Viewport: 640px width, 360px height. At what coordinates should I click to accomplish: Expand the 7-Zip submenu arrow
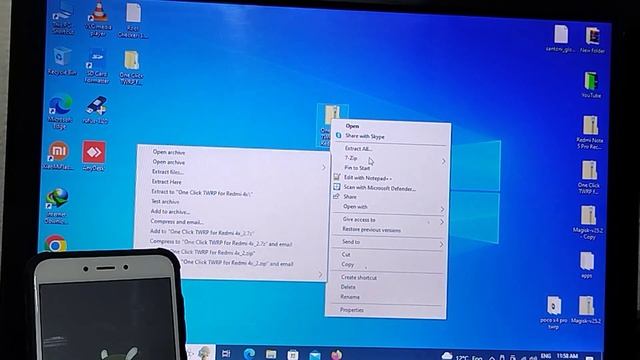point(443,162)
